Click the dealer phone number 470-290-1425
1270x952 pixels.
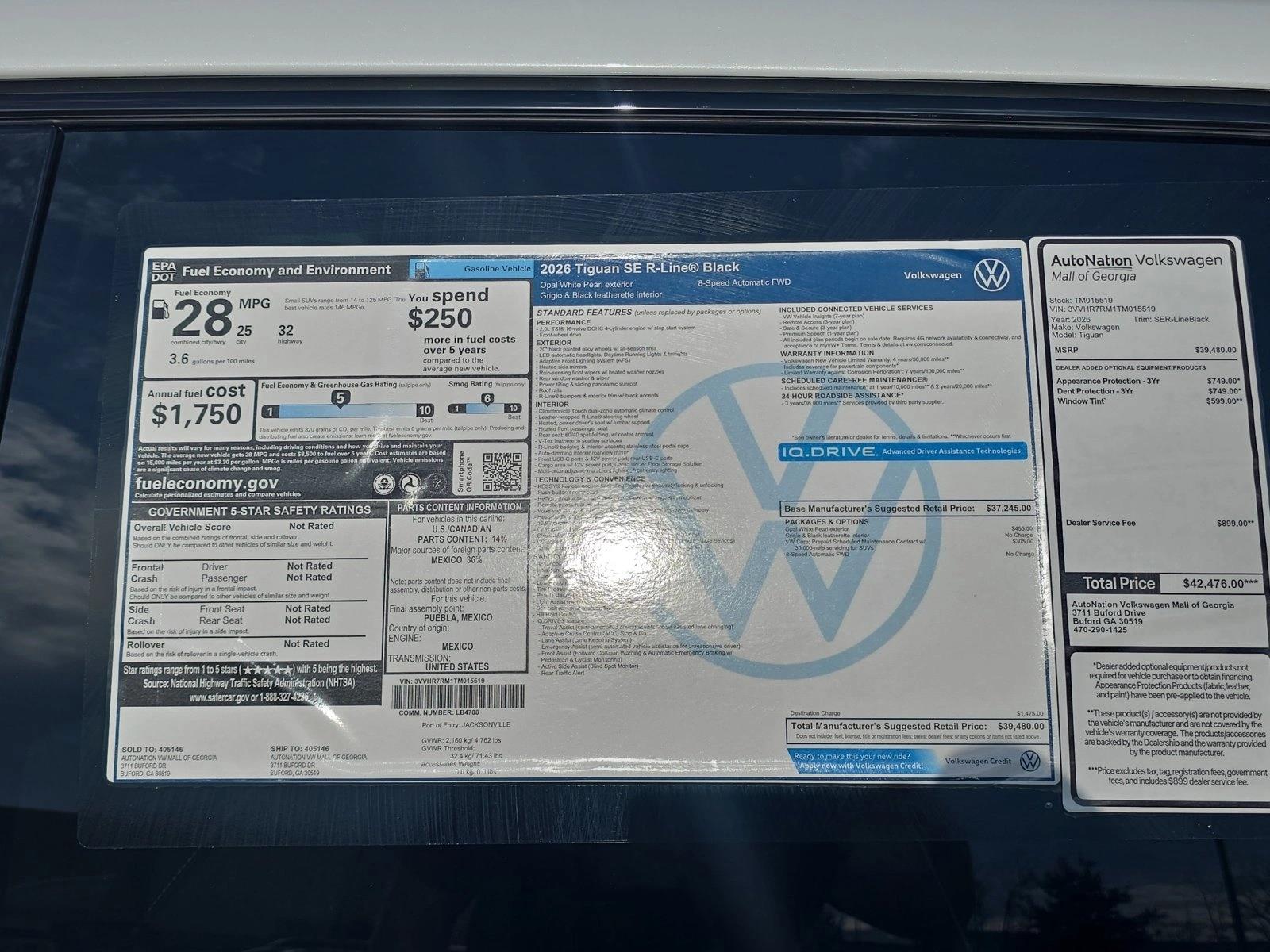1099,630
